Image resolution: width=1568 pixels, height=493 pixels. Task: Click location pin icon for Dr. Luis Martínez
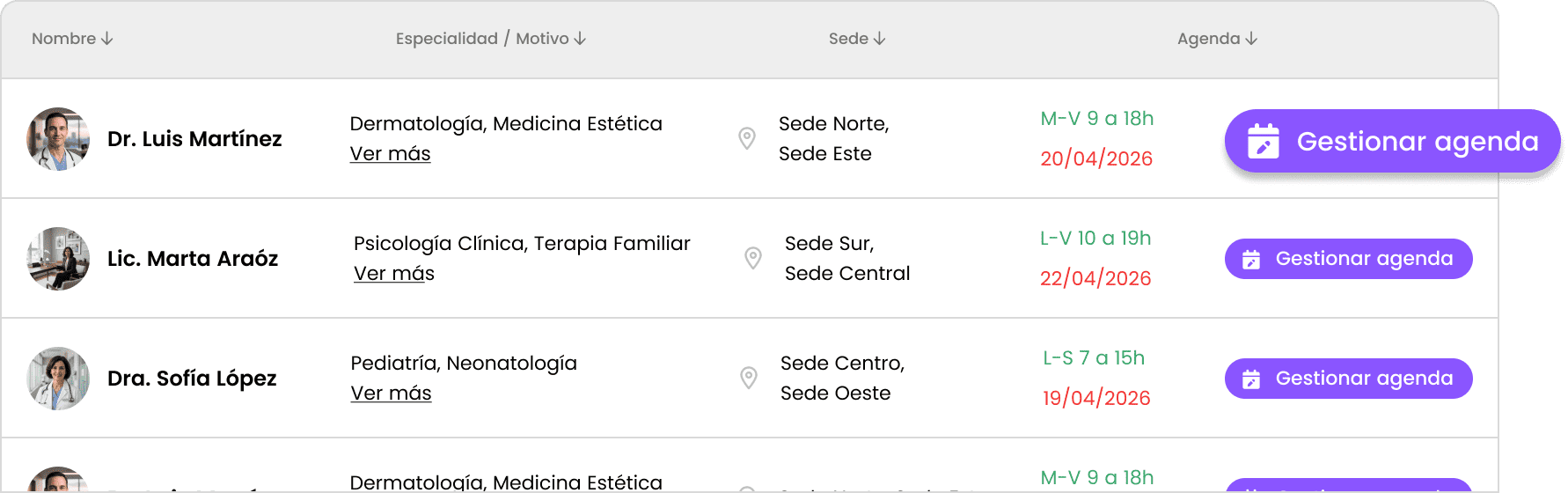click(747, 138)
